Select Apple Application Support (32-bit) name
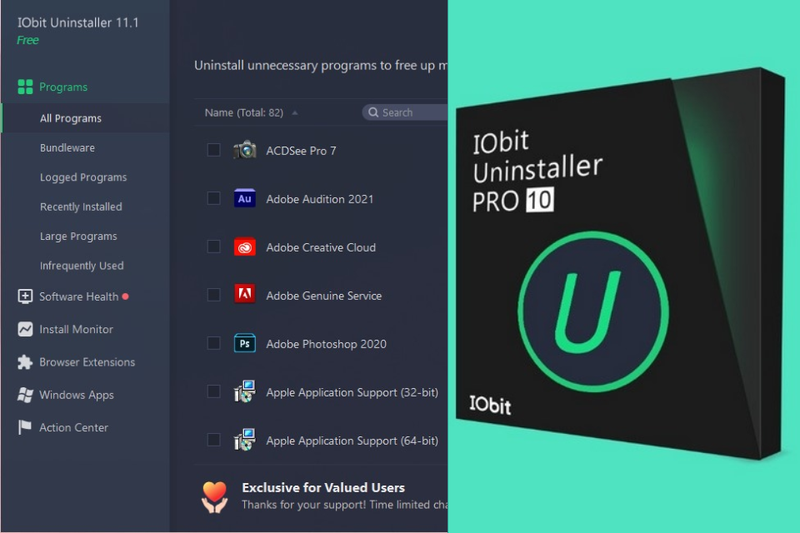 click(x=352, y=393)
